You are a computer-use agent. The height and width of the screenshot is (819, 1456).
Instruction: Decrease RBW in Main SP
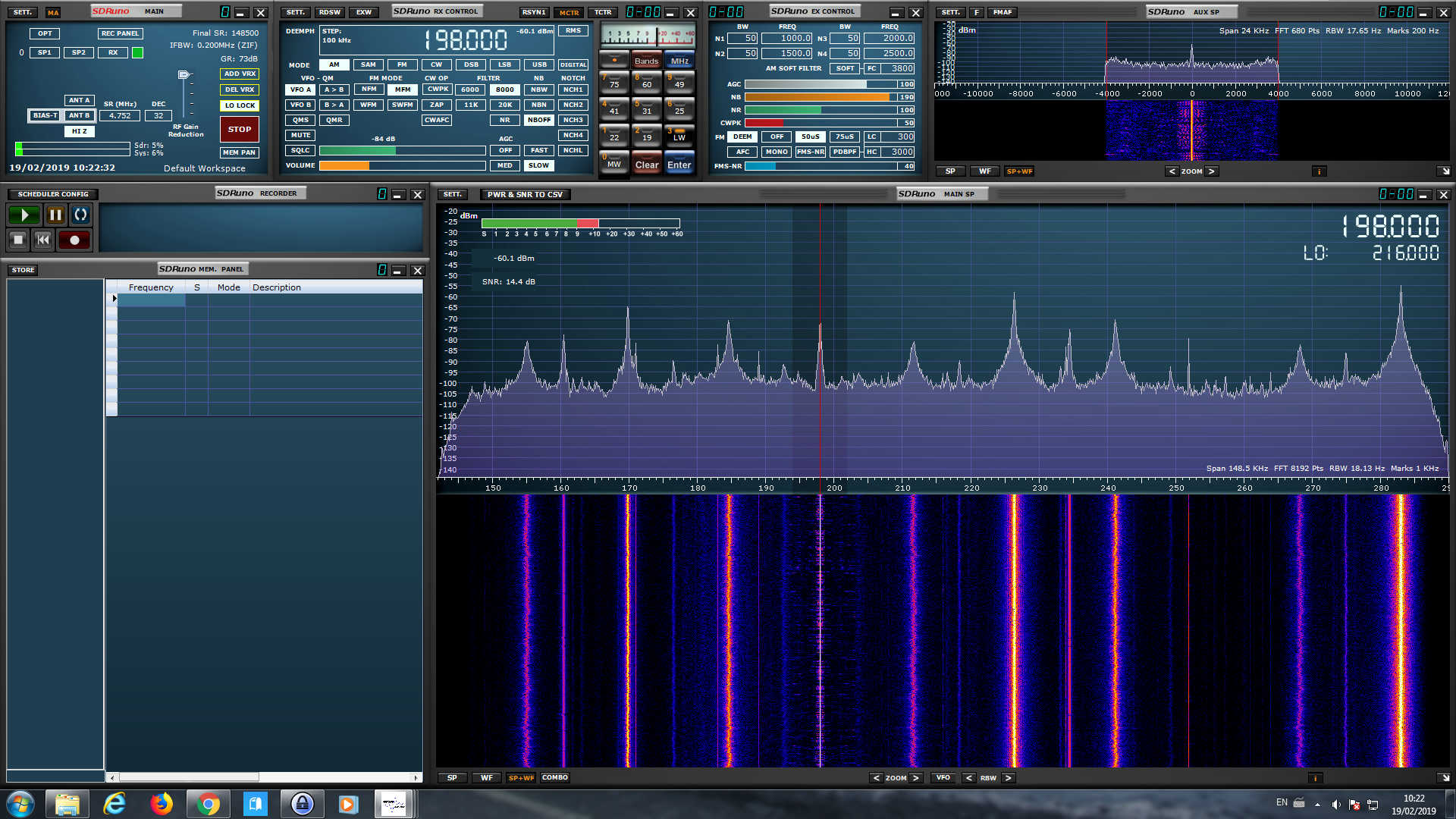click(x=968, y=778)
